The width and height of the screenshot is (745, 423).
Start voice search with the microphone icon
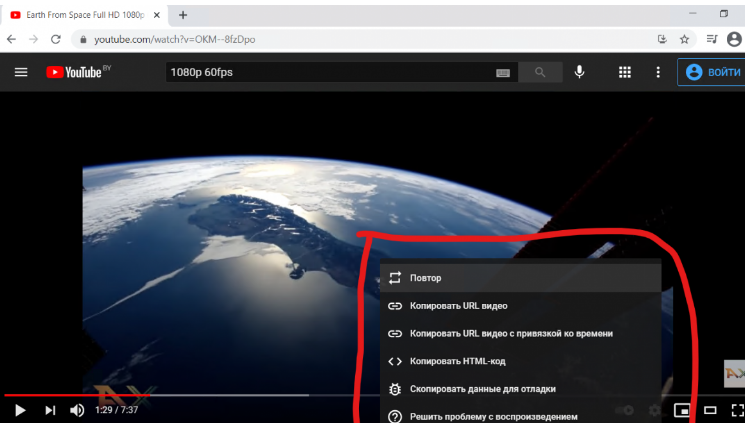point(579,72)
